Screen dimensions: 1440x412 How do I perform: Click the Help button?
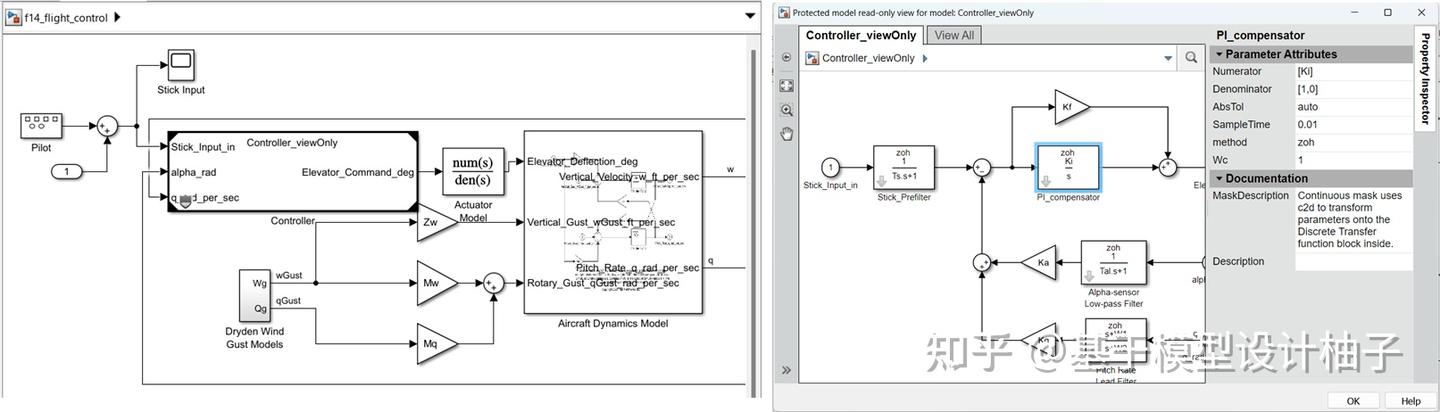[x=1410, y=401]
